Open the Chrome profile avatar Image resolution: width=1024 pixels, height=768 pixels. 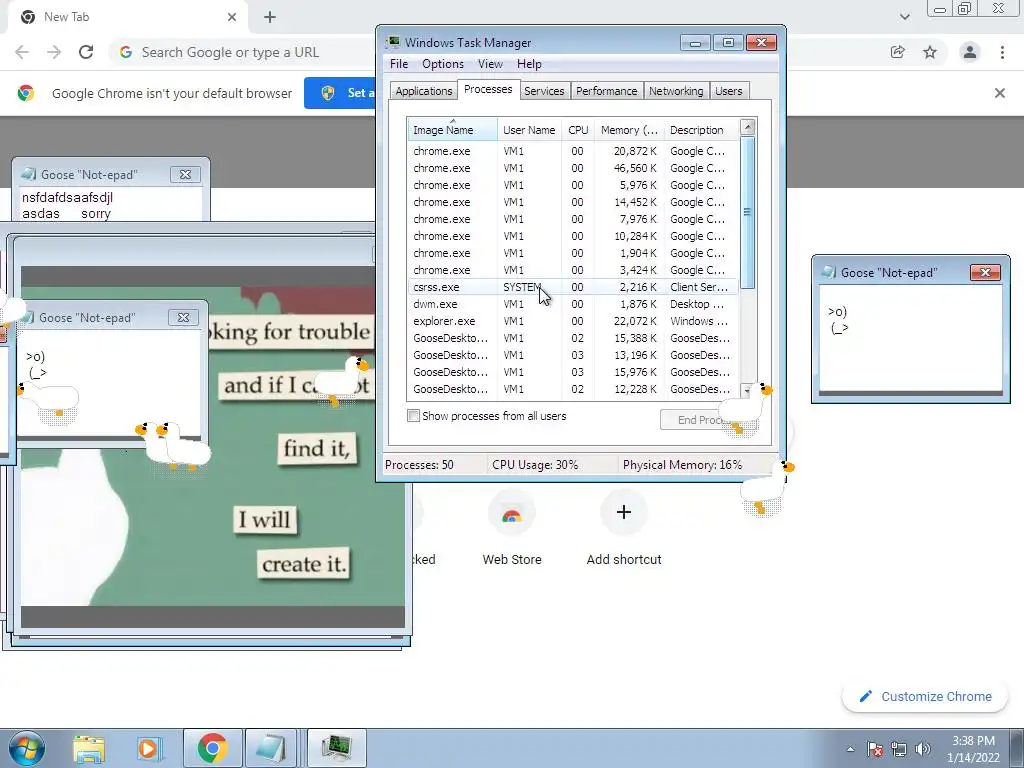970,52
